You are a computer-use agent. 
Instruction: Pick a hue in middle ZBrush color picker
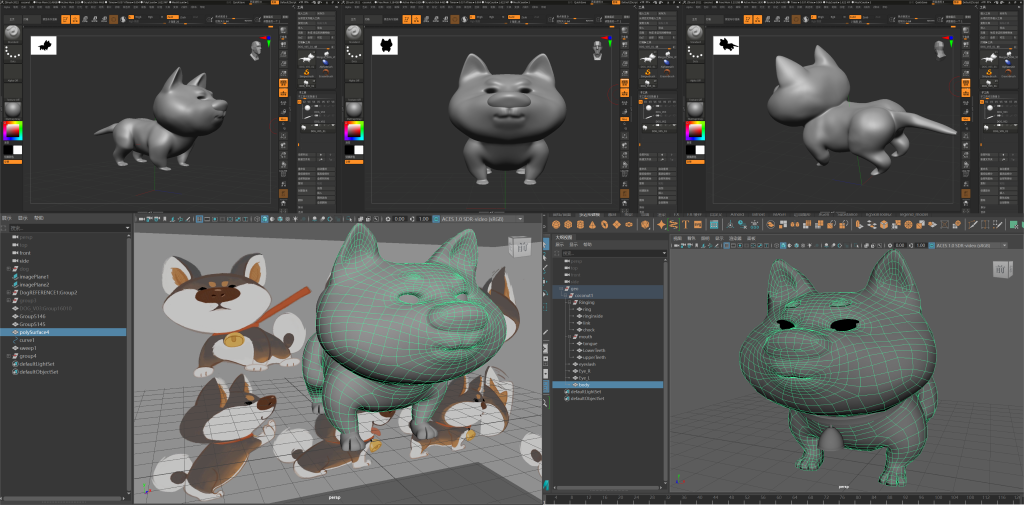tap(354, 131)
